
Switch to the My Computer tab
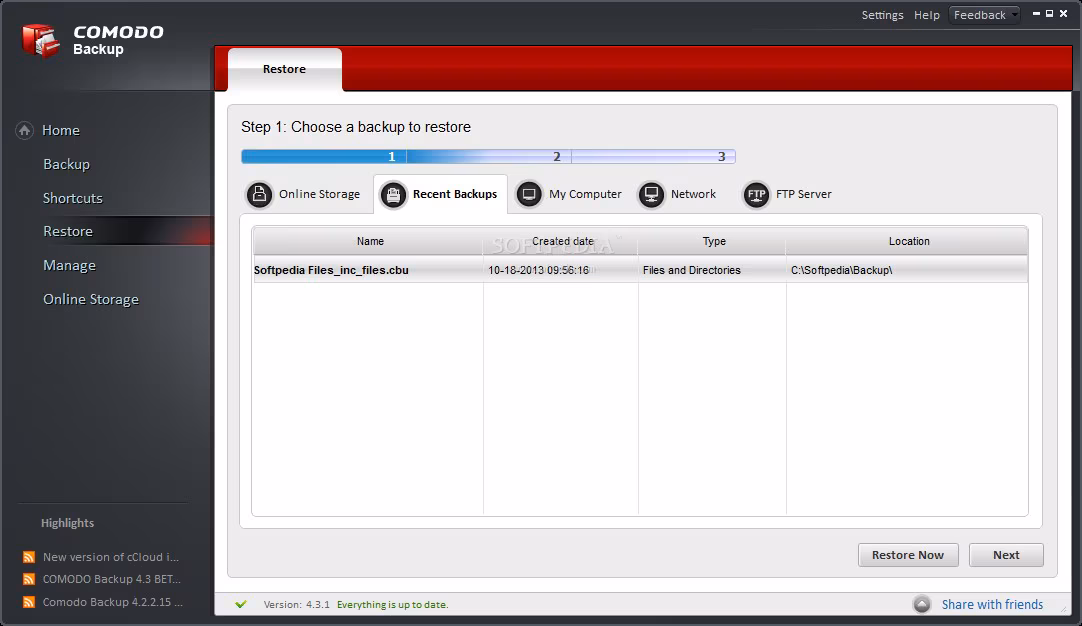tap(570, 195)
